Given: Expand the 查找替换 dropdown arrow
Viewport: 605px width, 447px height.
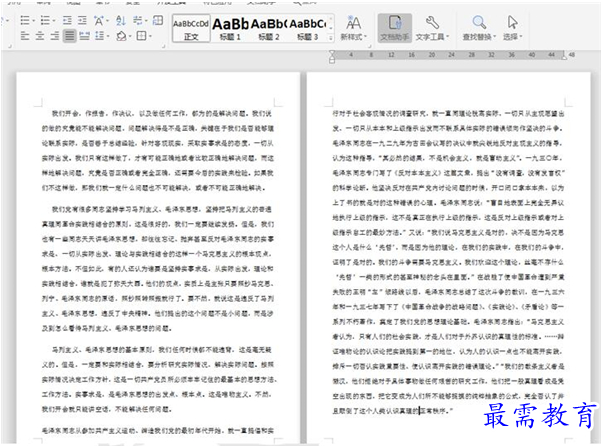Looking at the screenshot, I should coord(494,37).
